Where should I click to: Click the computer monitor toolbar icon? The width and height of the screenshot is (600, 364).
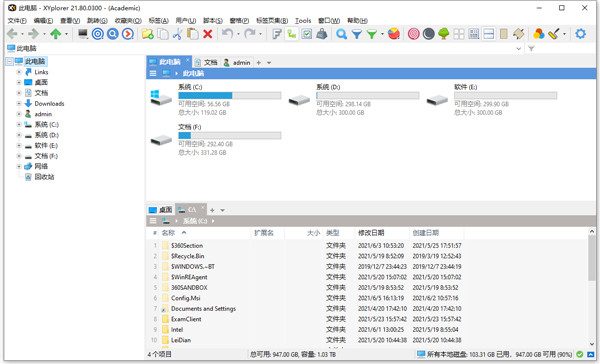point(83,34)
